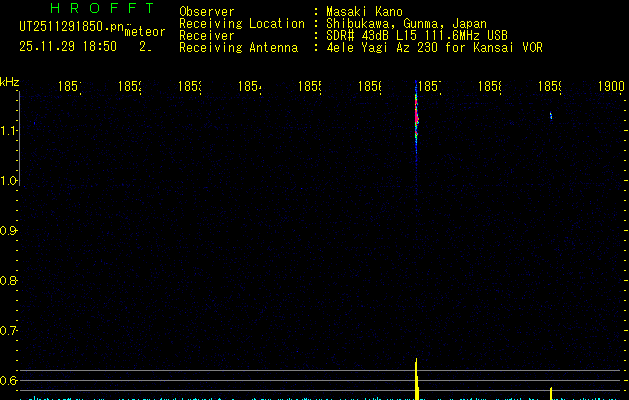Click the 0.6 frequency axis label
This screenshot has width=629, height=400.
point(10,380)
